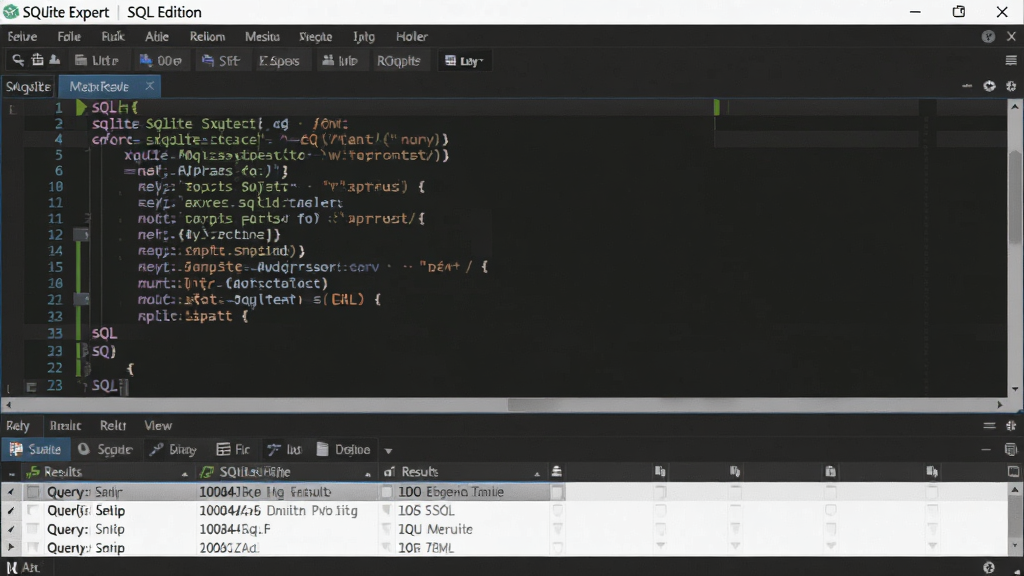Click the editor vertical scrollbar down arrow
Screen dimensions: 1024x576
(1014, 389)
